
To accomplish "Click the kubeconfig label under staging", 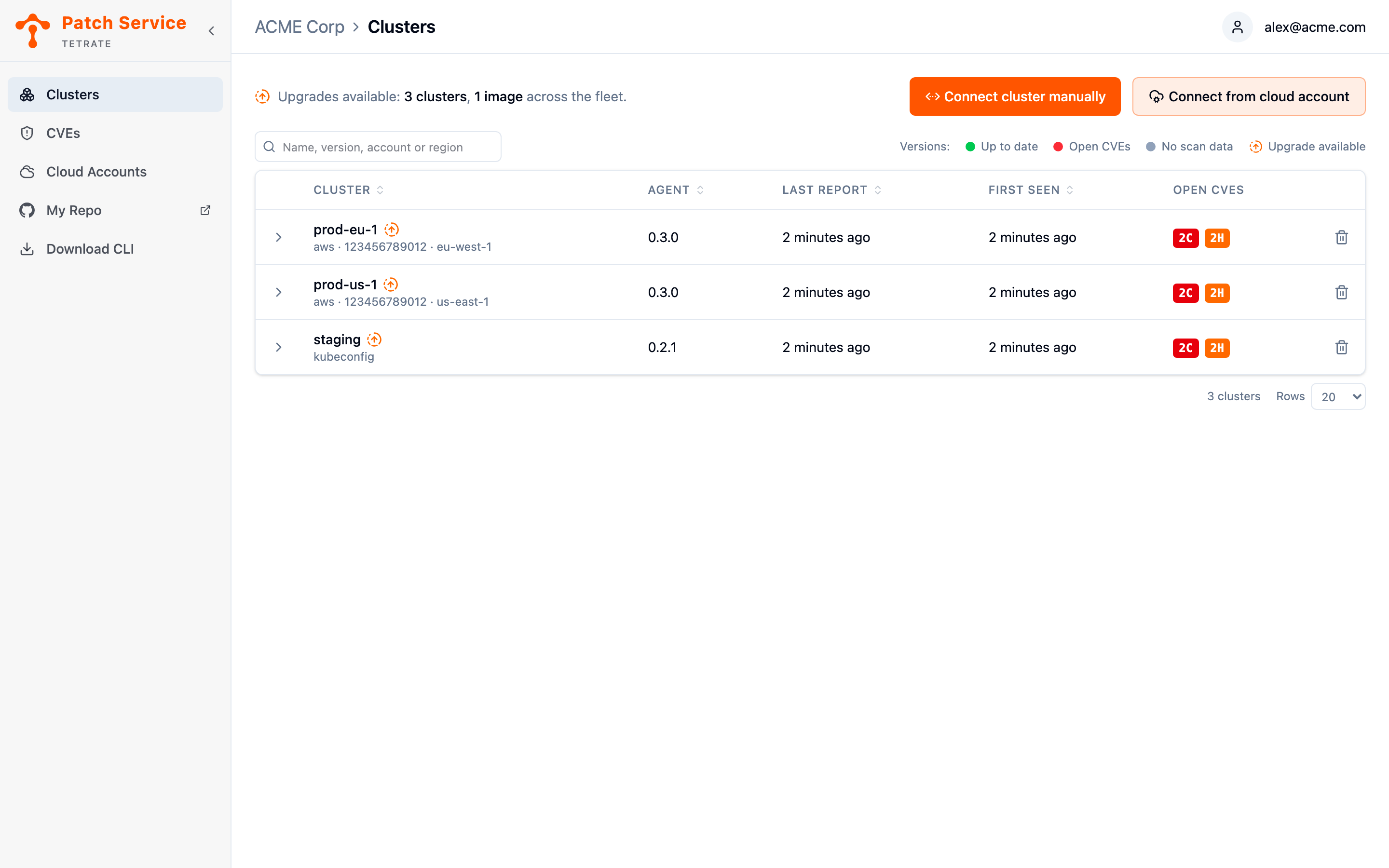I will click(344, 357).
